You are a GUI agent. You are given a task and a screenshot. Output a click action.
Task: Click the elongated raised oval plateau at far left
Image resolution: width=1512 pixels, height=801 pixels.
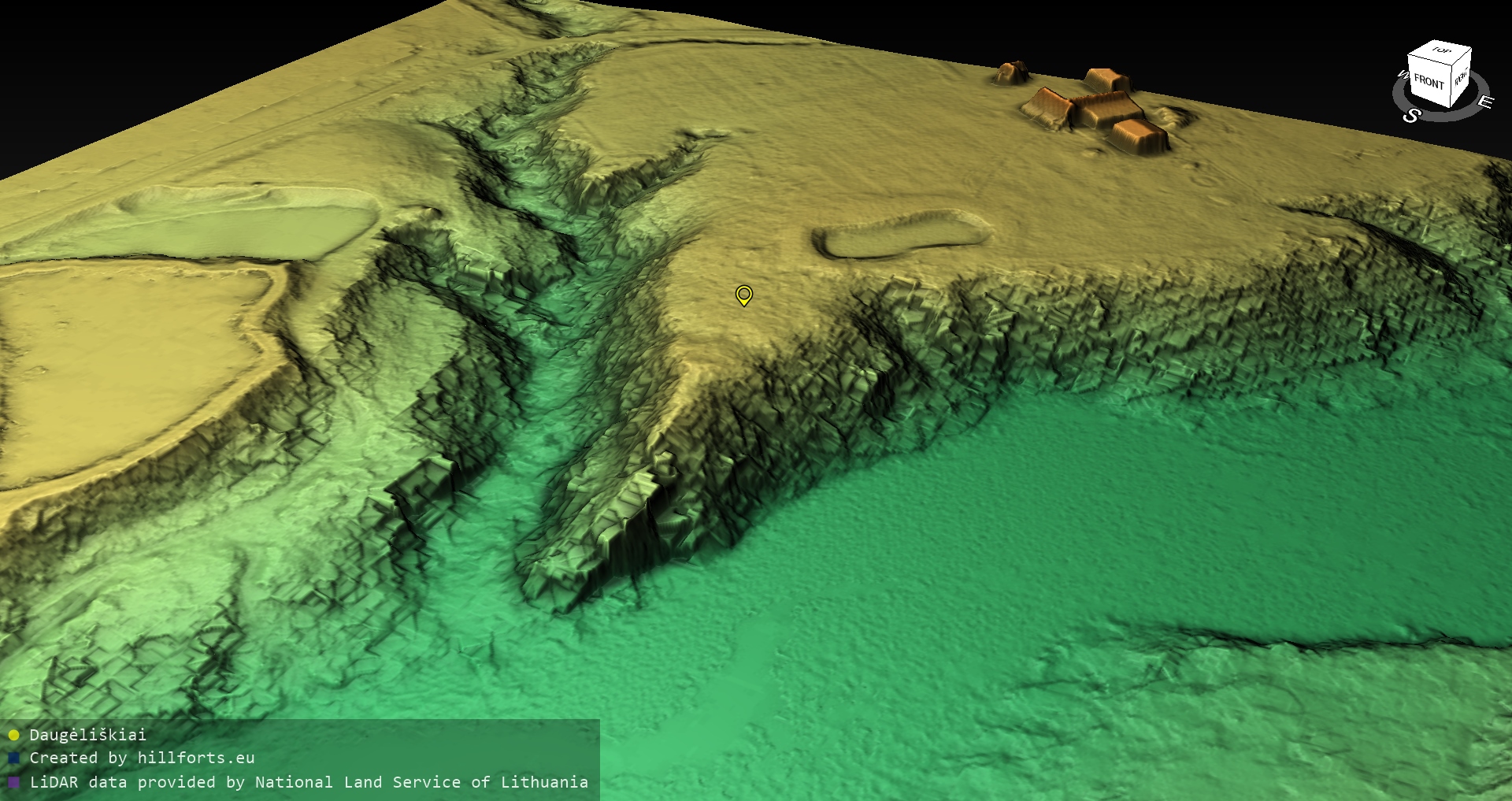pos(252,221)
